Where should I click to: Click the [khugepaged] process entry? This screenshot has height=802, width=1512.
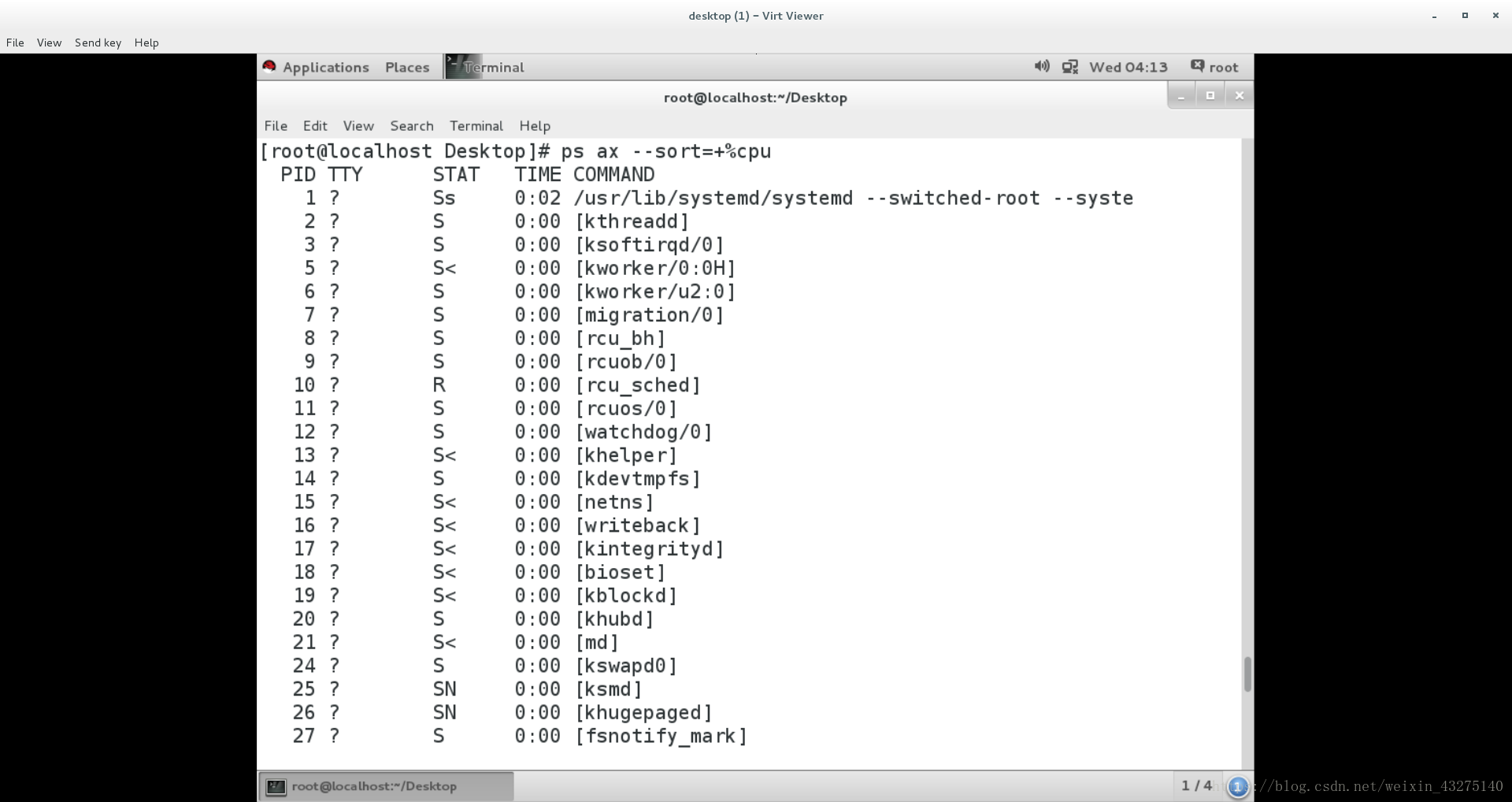click(x=643, y=712)
